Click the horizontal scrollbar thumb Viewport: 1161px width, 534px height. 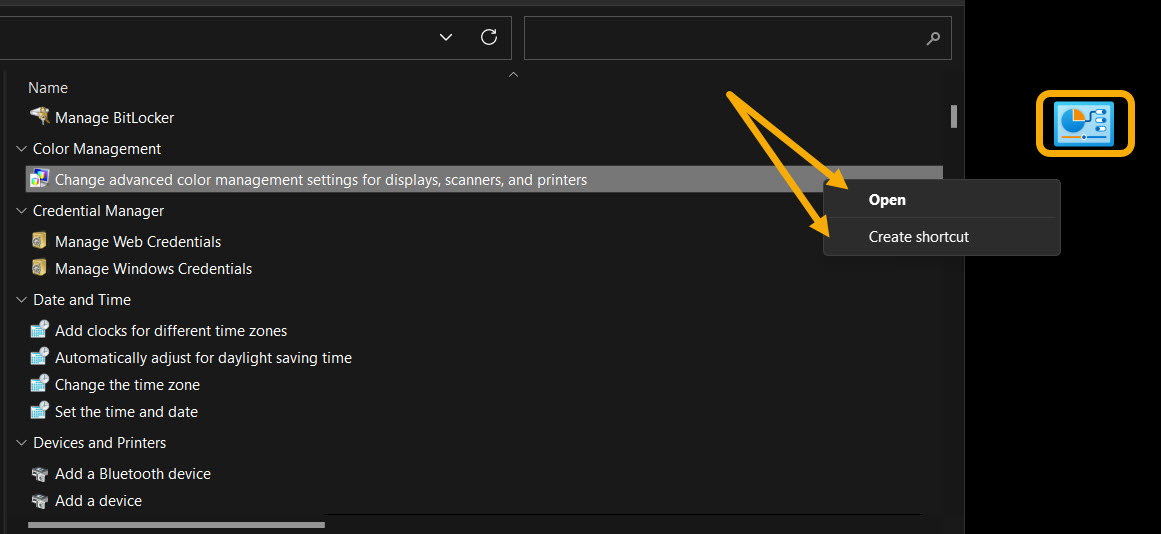[176, 525]
